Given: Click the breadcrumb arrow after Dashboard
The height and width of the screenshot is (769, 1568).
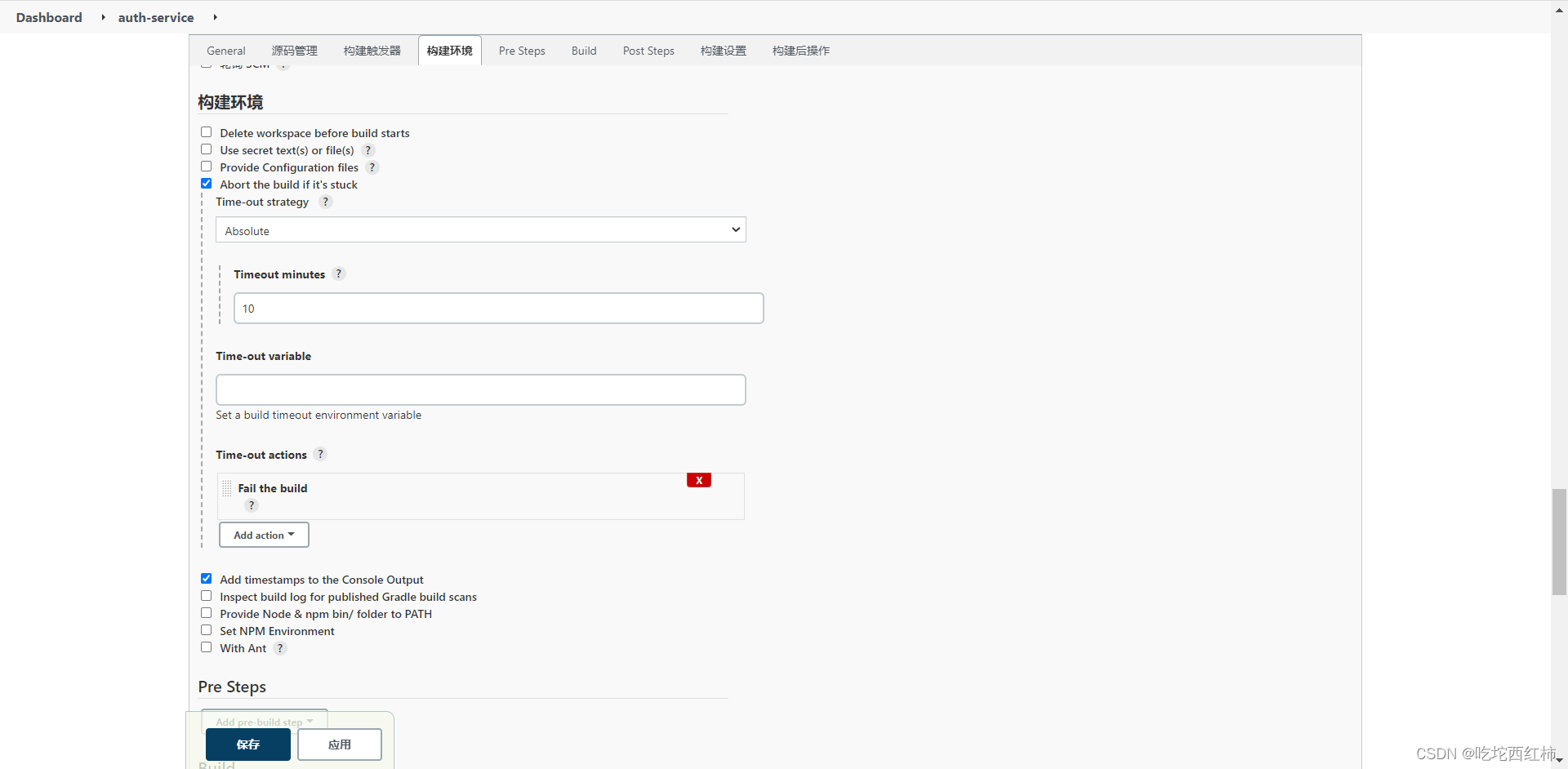Looking at the screenshot, I should pyautogui.click(x=103, y=17).
